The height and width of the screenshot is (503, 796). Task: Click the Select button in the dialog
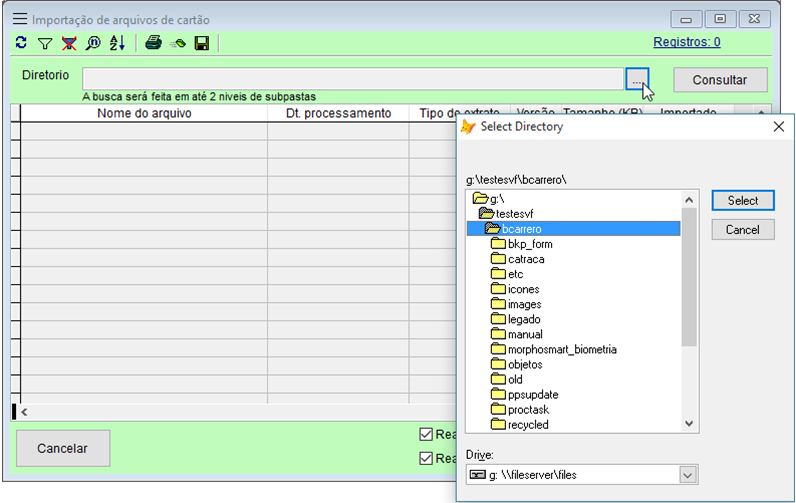tap(742, 201)
